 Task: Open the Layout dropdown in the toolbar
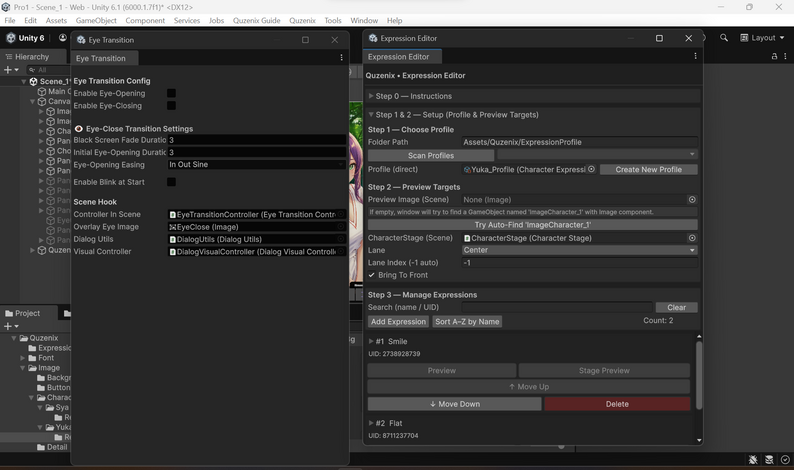(x=762, y=38)
